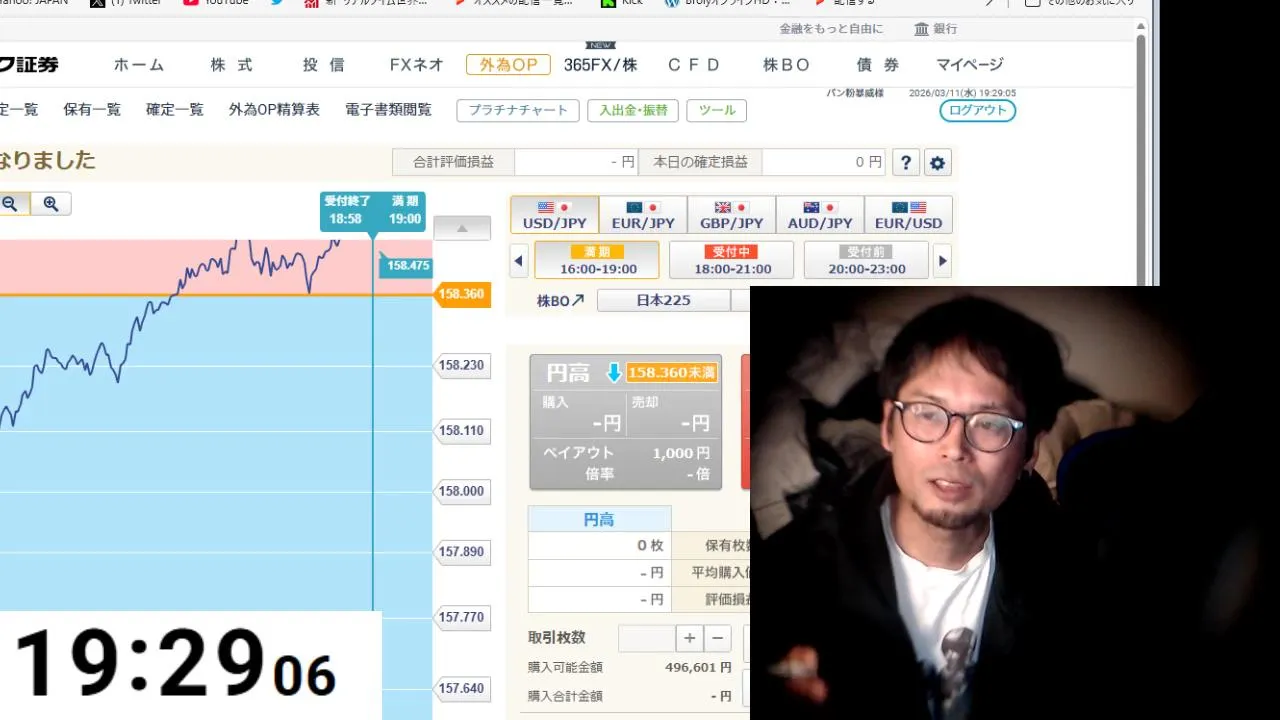
Task: Show next expiry times with right arrow
Action: (x=942, y=261)
